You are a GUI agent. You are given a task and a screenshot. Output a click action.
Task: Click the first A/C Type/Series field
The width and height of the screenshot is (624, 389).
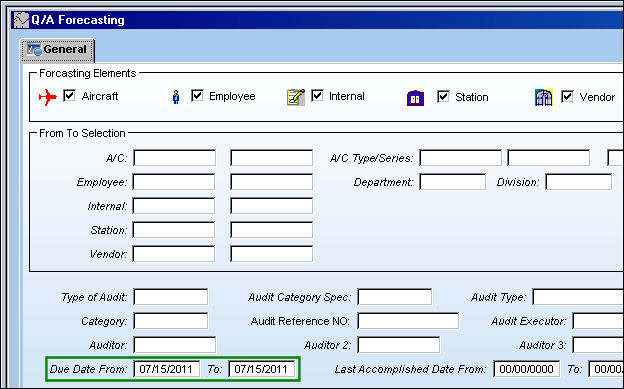click(460, 158)
